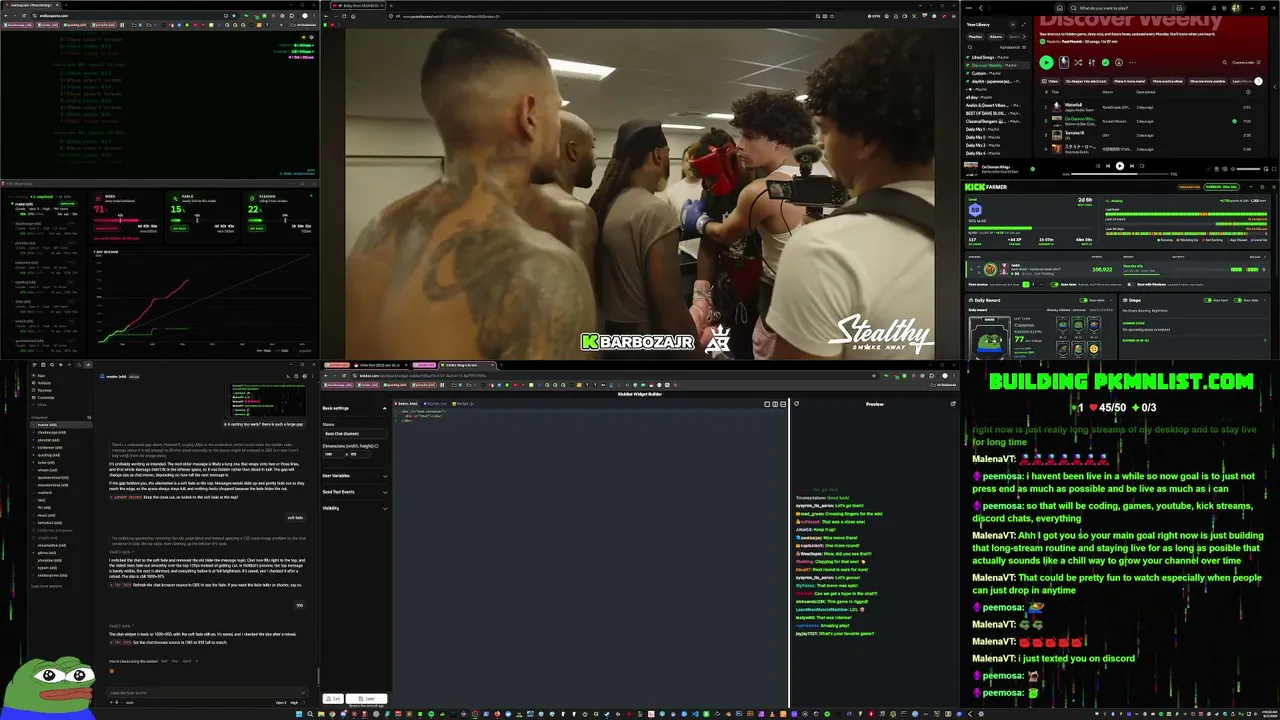This screenshot has width=1280, height=720.
Task: Click big green Play button in Discover Weekly
Action: [1046, 62]
